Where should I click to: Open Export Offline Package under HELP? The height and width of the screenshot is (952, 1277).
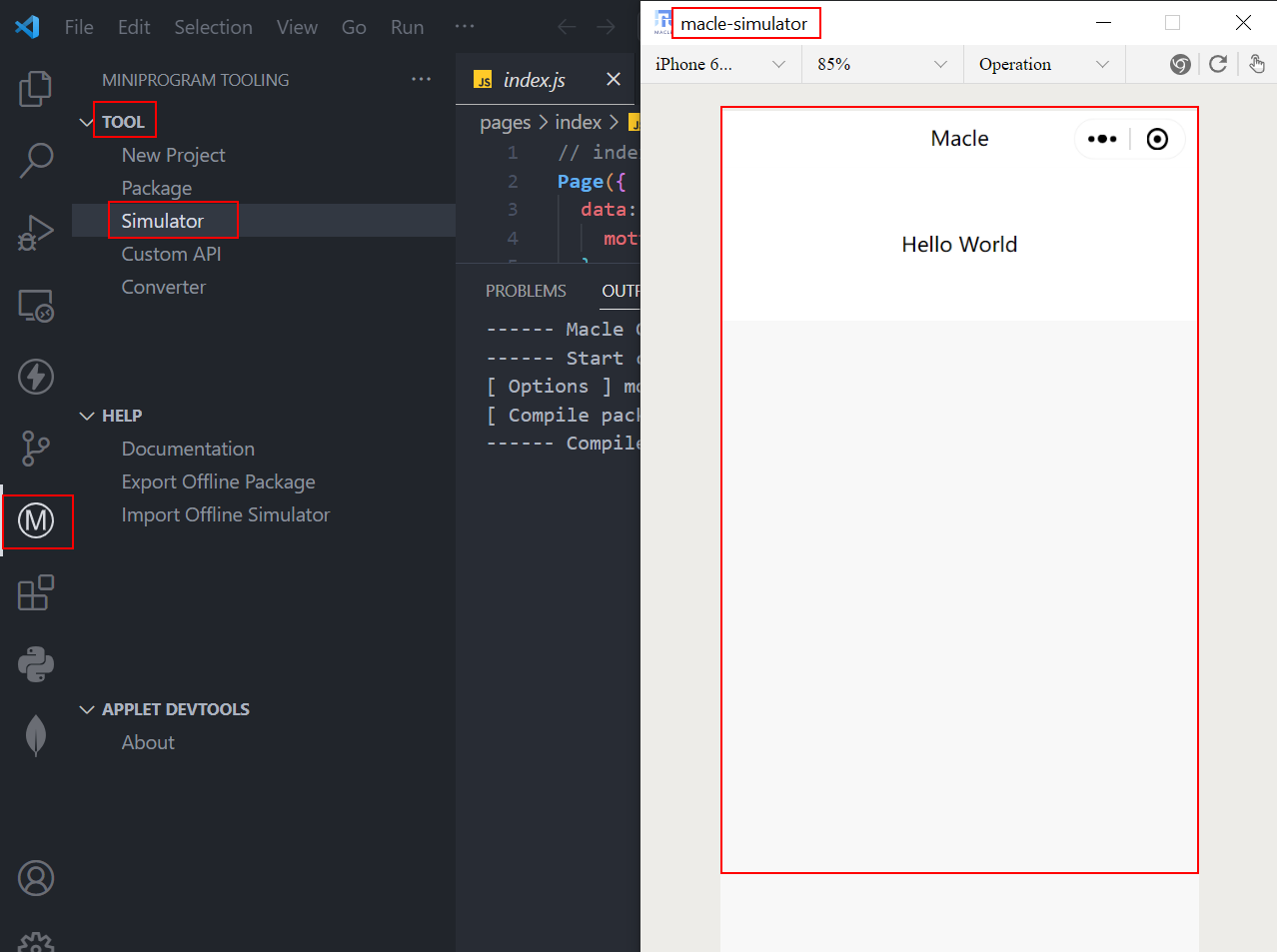[218, 481]
